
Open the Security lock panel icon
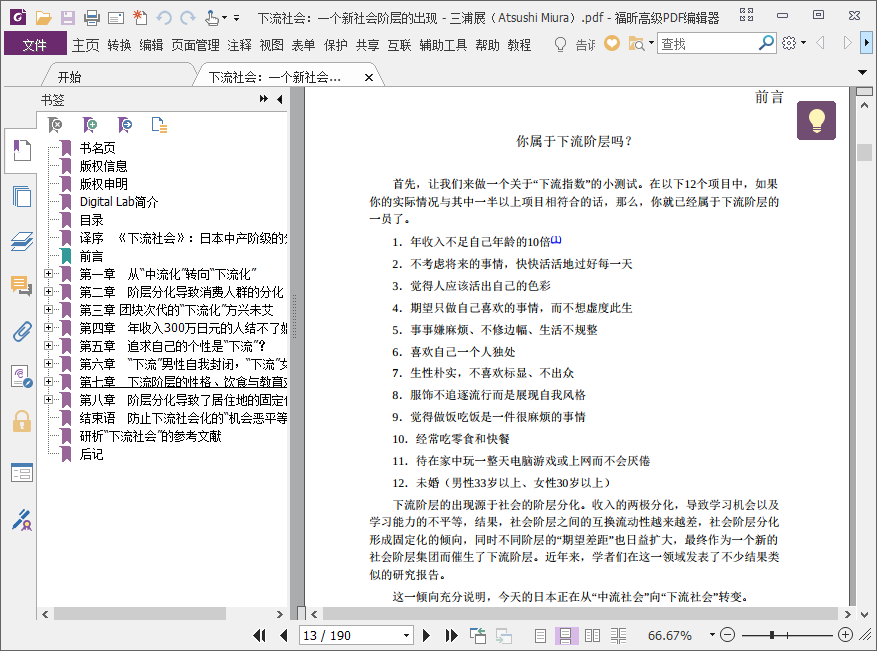21,421
